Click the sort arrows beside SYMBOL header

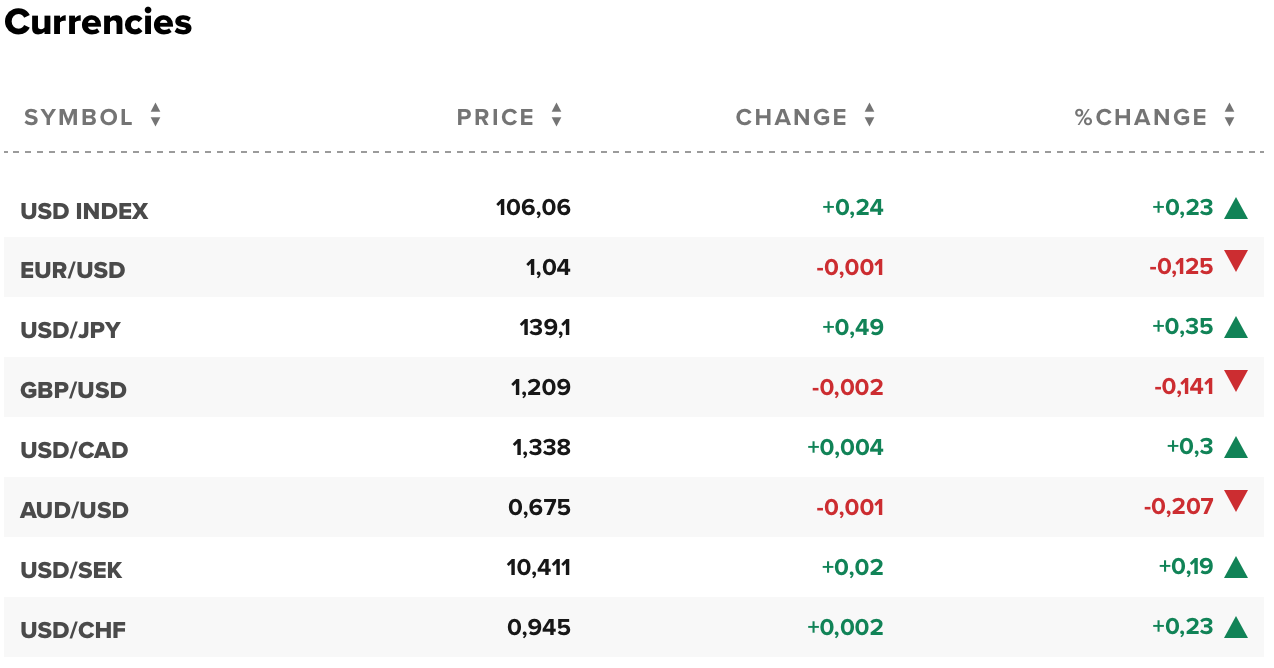pos(155,116)
